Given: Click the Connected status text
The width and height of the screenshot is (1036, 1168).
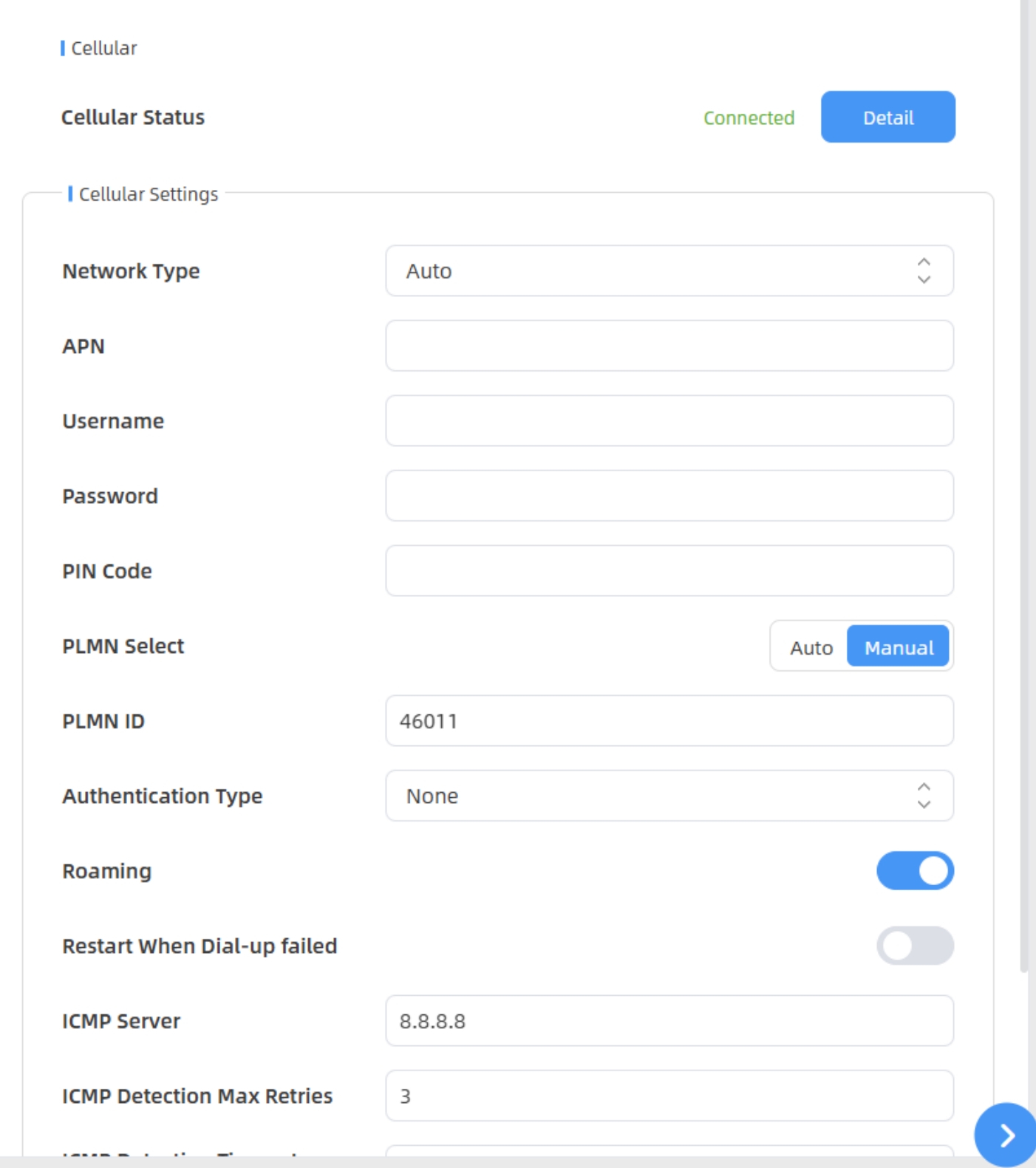Looking at the screenshot, I should [749, 118].
